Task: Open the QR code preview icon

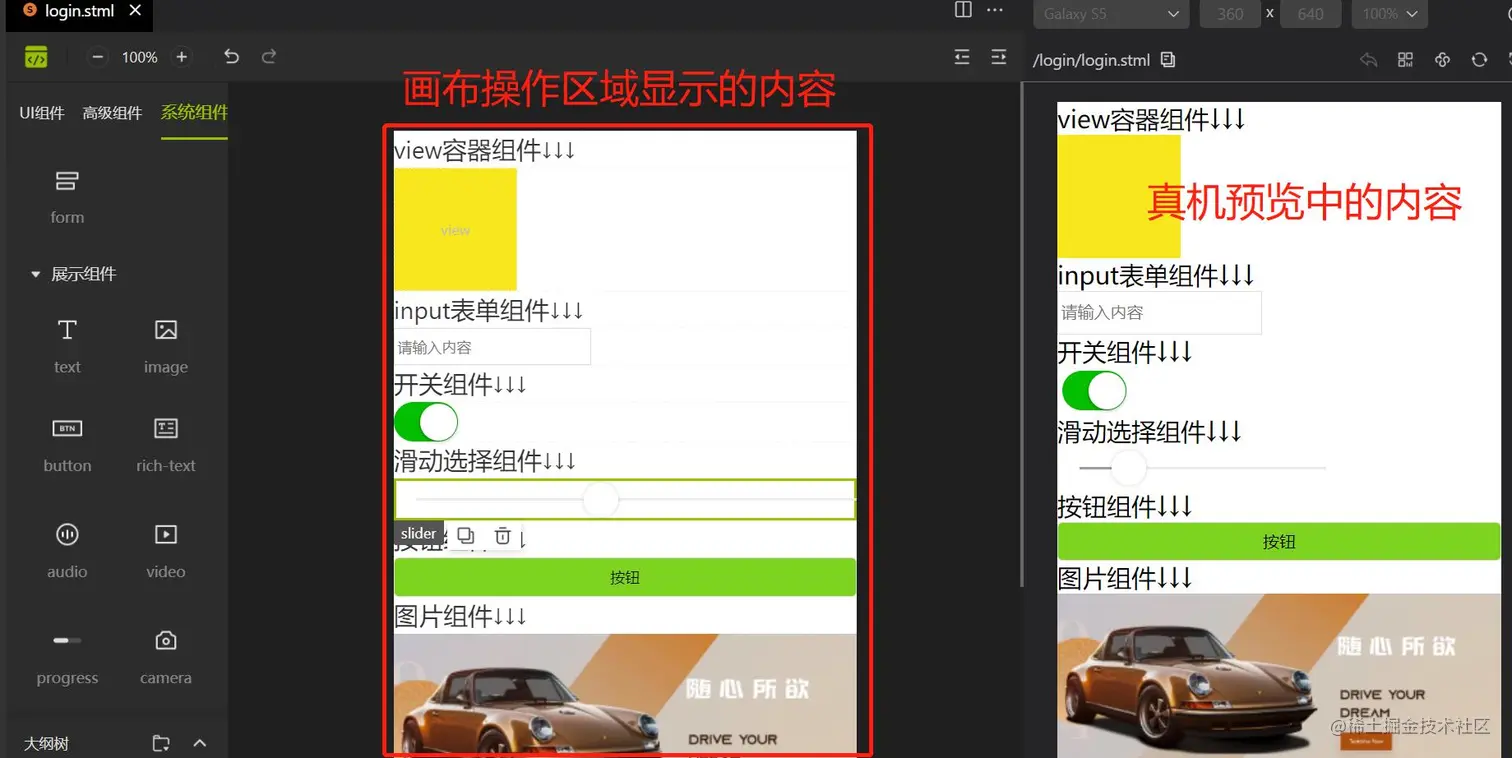Action: 1405,59
